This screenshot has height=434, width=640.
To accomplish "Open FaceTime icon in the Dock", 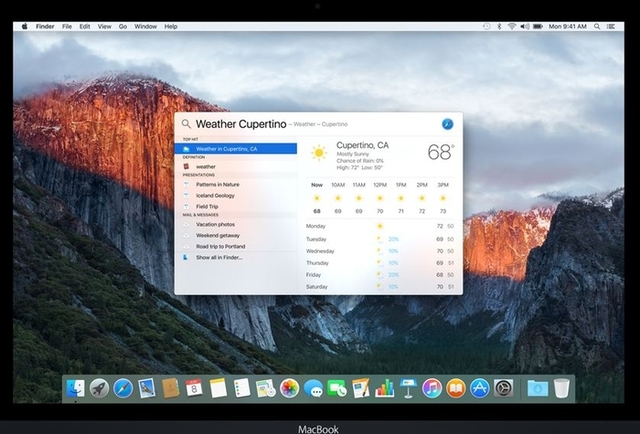I will [x=337, y=388].
